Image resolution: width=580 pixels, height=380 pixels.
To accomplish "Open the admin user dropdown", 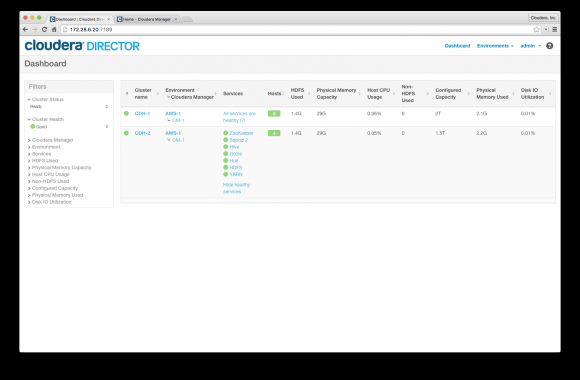I will [530, 46].
